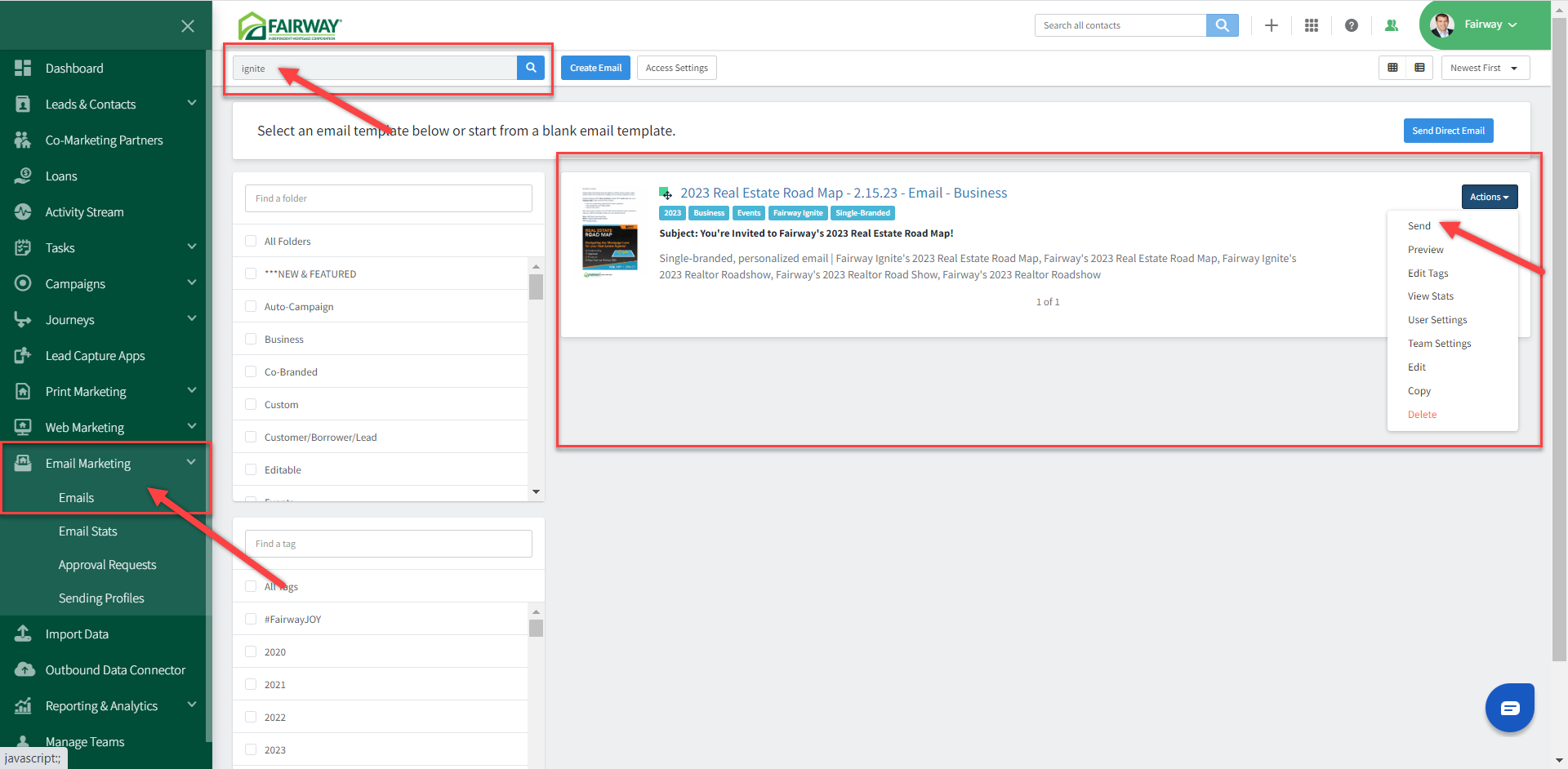This screenshot has width=1568, height=769.
Task: Collapse the Email Marketing chevron
Action: [x=191, y=462]
